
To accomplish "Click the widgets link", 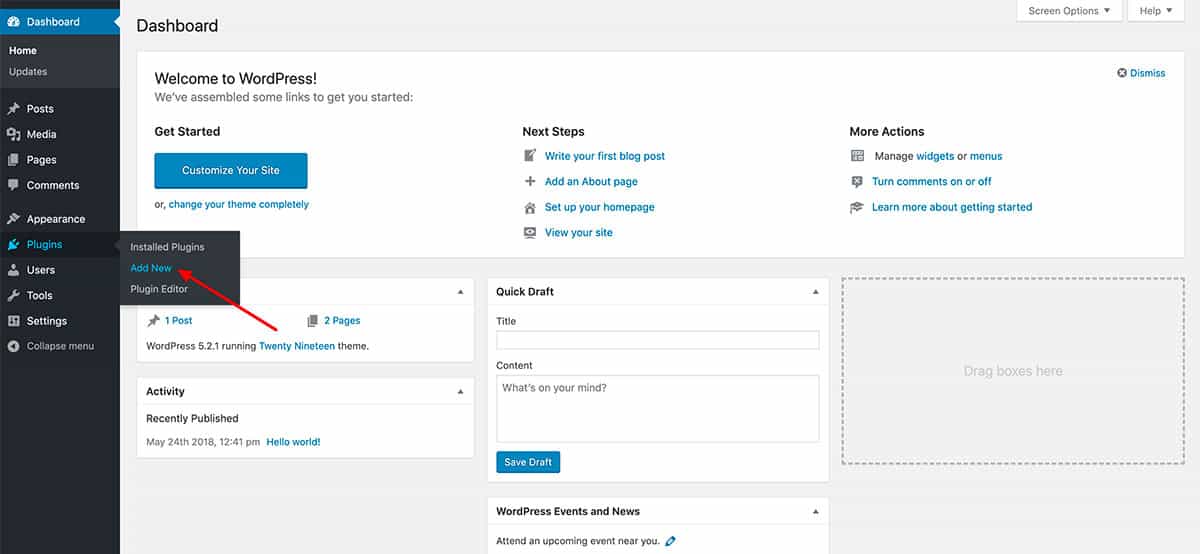I will 935,156.
